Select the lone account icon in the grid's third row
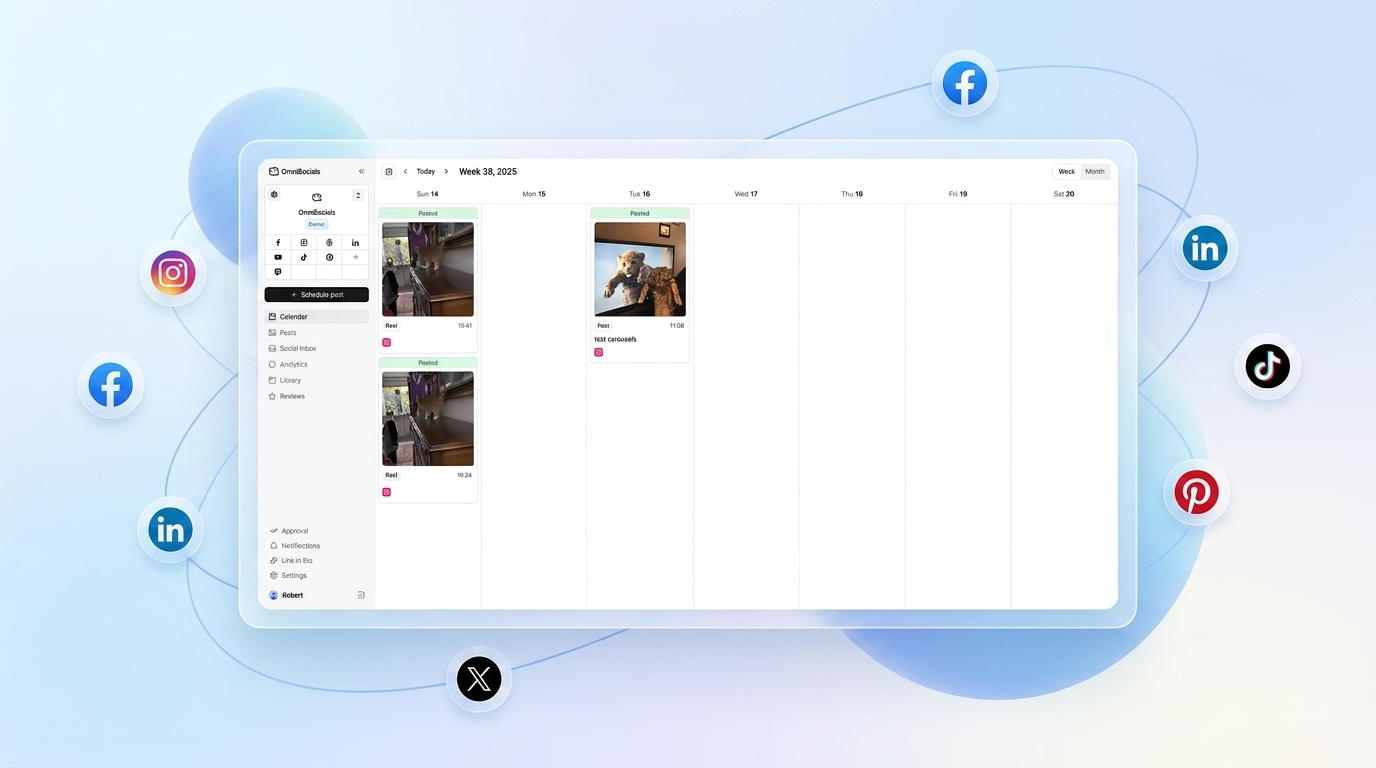1376x768 pixels. pyautogui.click(x=278, y=272)
